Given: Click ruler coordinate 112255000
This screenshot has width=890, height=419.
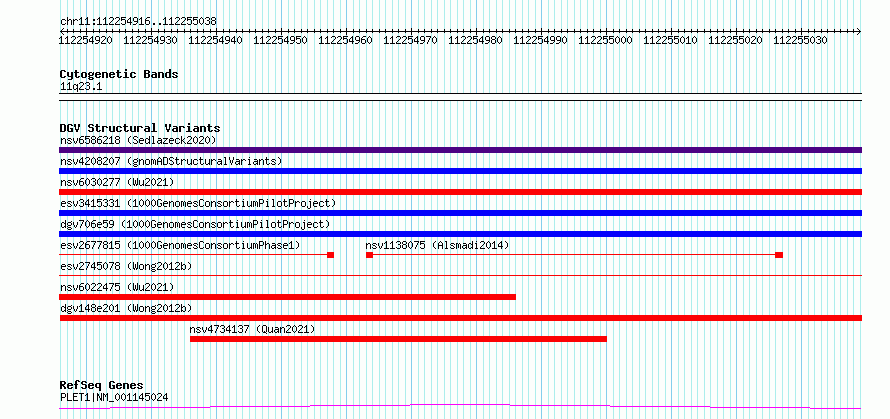Looking at the screenshot, I should pos(606,40).
